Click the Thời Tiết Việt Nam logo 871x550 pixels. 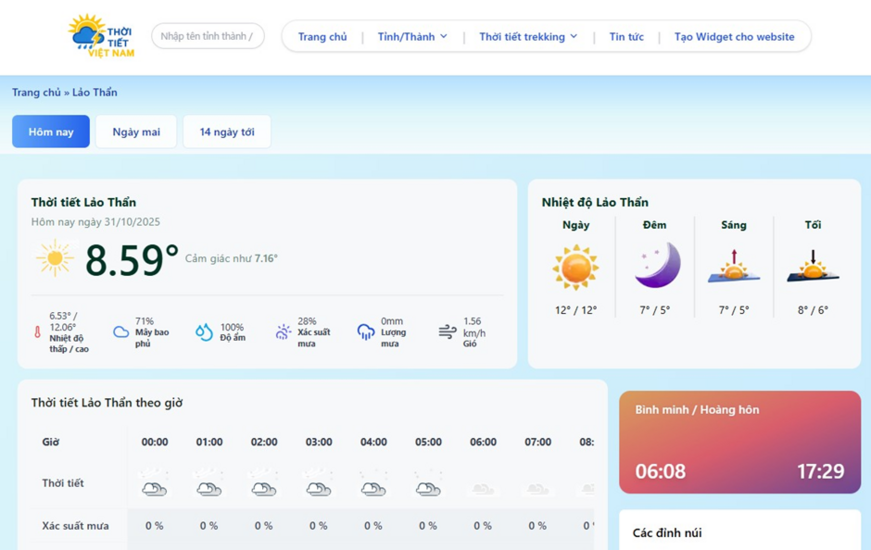[101, 37]
